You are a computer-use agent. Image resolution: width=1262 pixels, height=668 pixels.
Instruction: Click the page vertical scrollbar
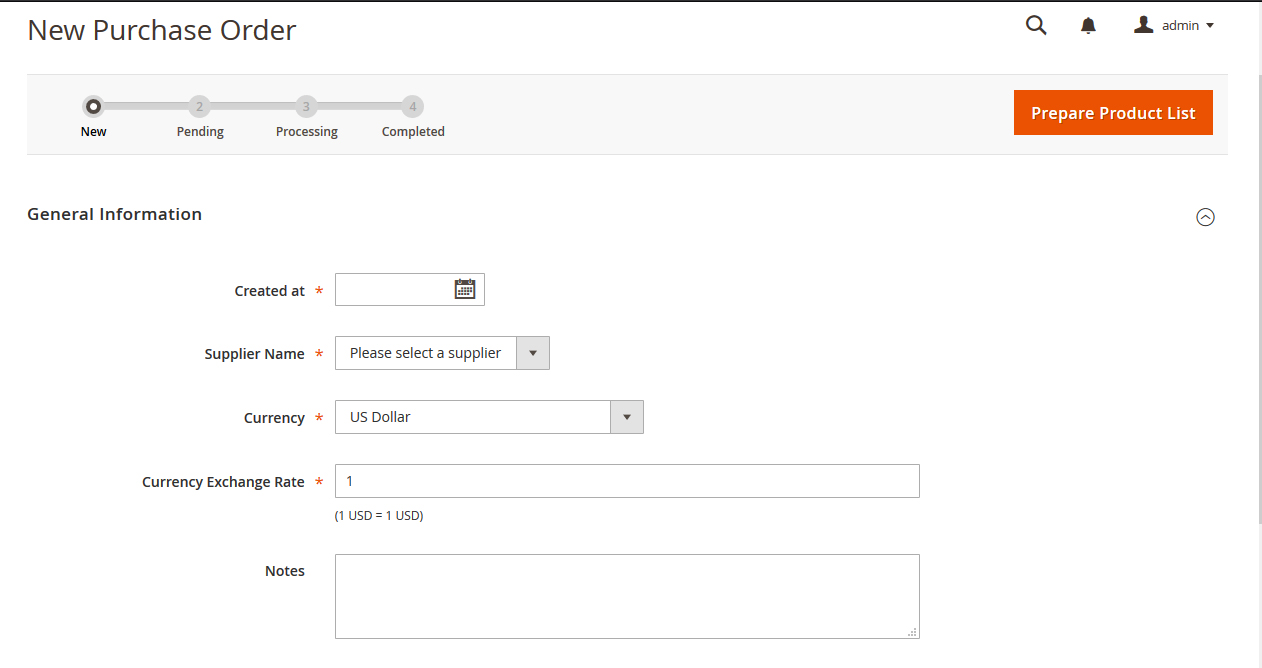tap(1258, 300)
